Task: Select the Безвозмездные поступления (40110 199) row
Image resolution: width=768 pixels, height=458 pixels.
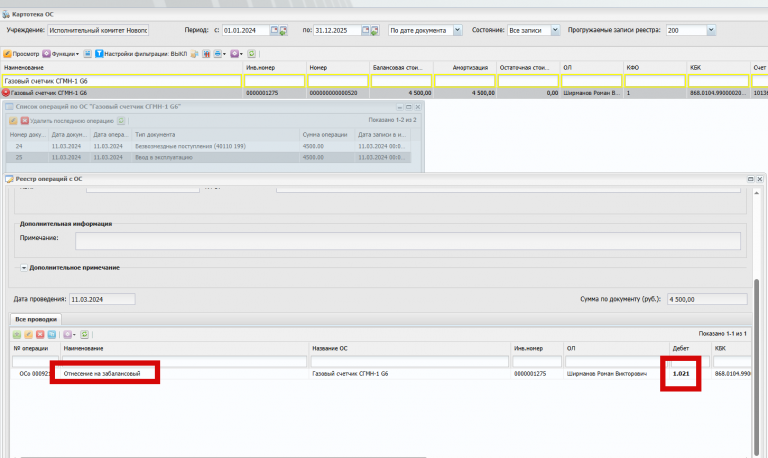Action: coord(208,146)
